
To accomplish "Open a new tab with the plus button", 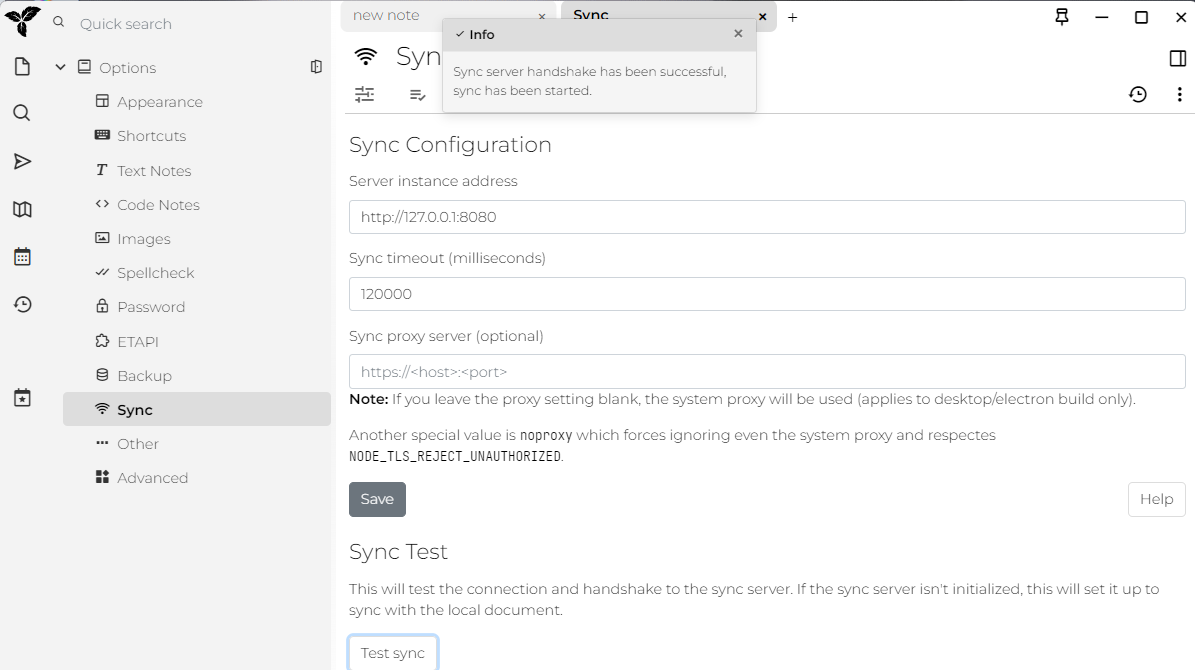I will click(x=792, y=17).
